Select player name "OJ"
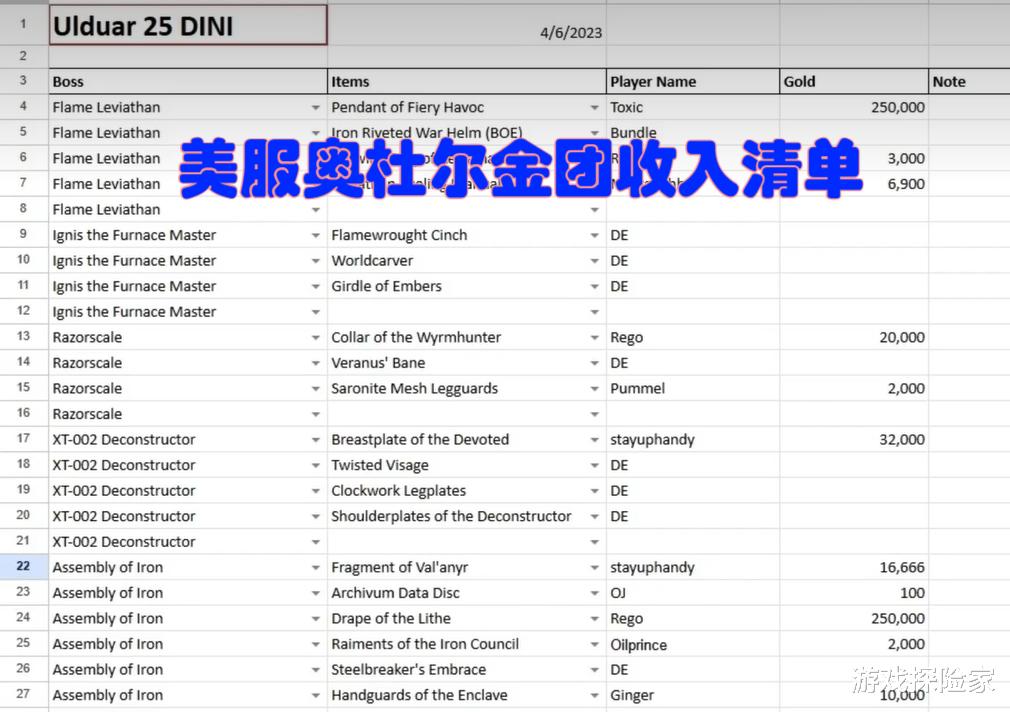The height and width of the screenshot is (712, 1010). (x=693, y=593)
